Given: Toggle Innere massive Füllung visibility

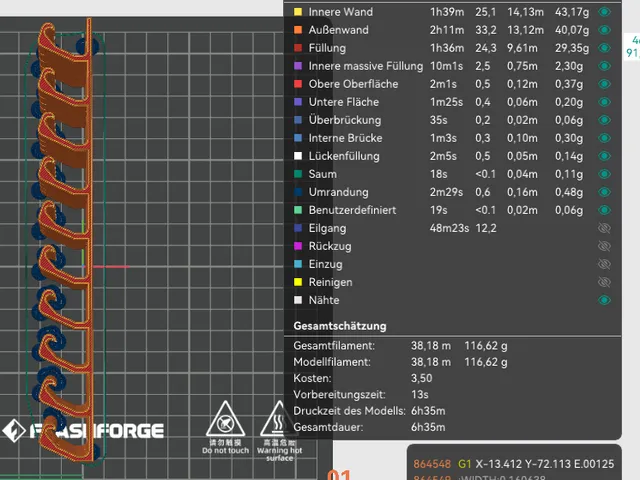Looking at the screenshot, I should tap(604, 66).
